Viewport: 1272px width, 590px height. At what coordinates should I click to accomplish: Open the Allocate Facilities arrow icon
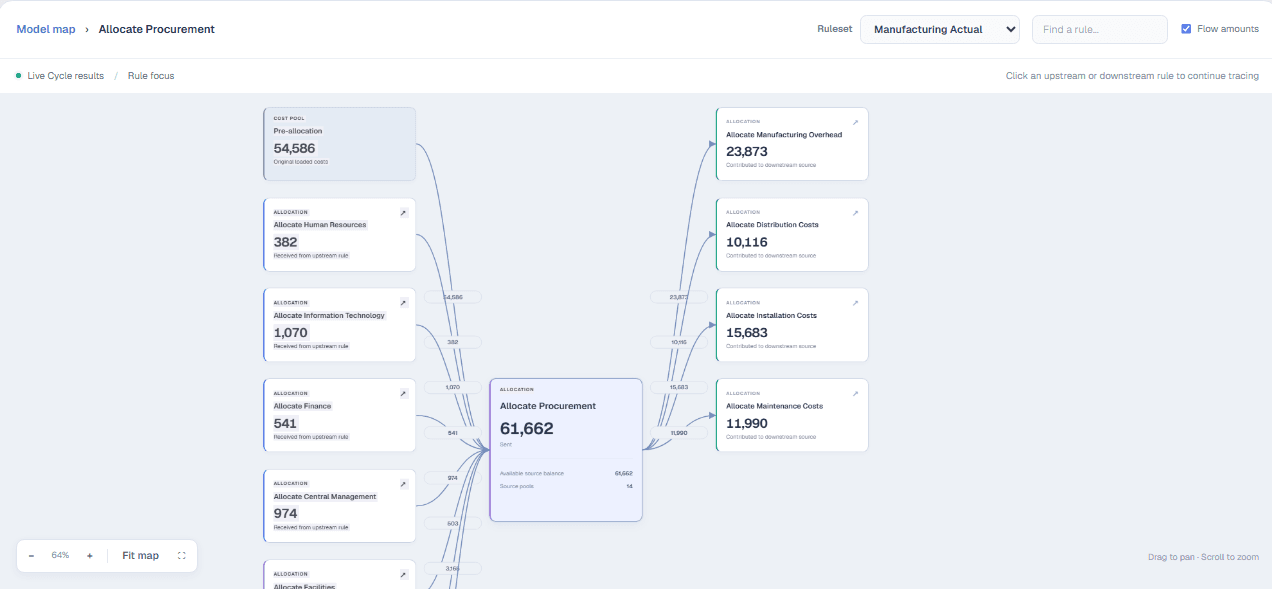point(404,575)
